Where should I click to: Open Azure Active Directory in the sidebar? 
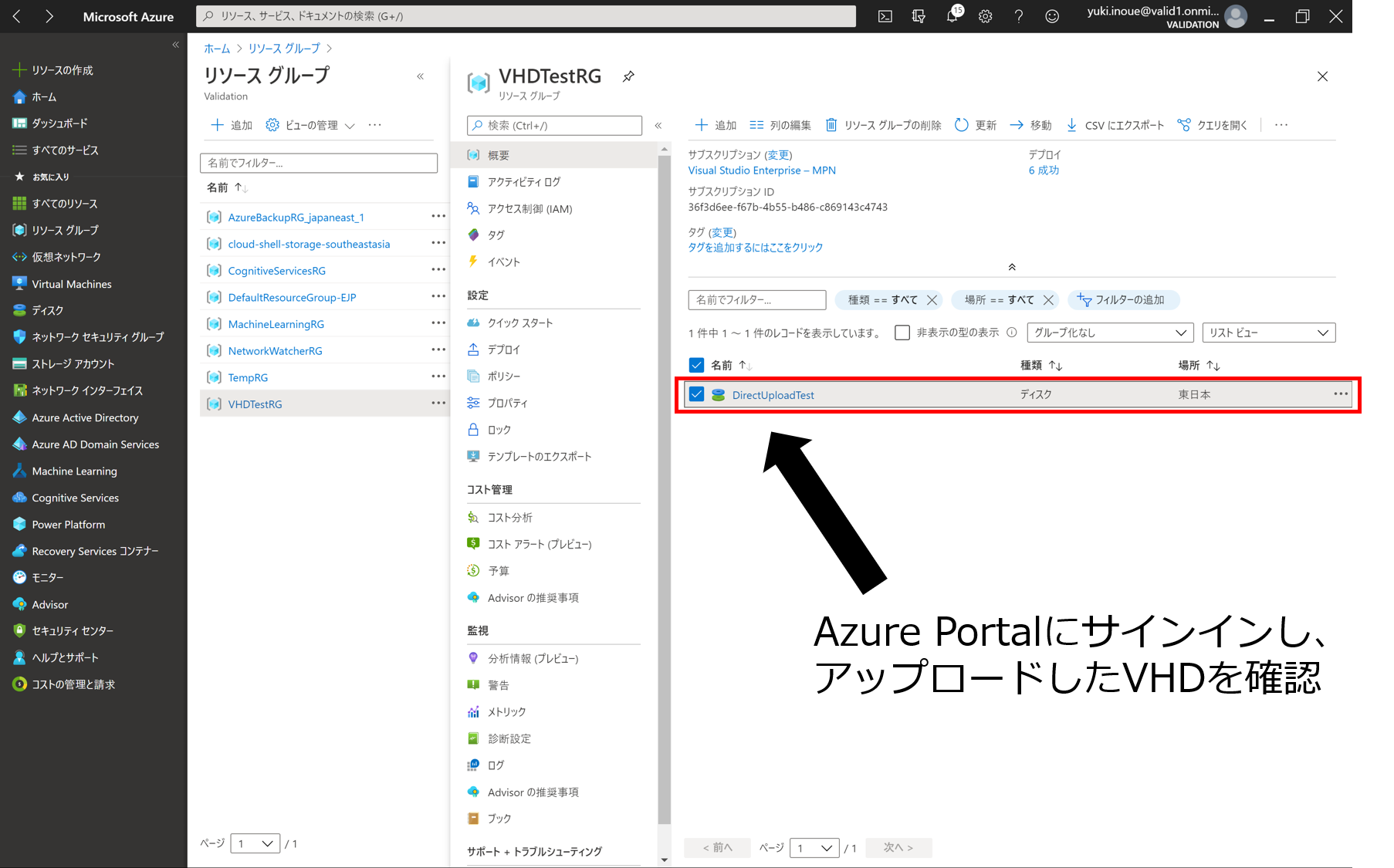[85, 417]
